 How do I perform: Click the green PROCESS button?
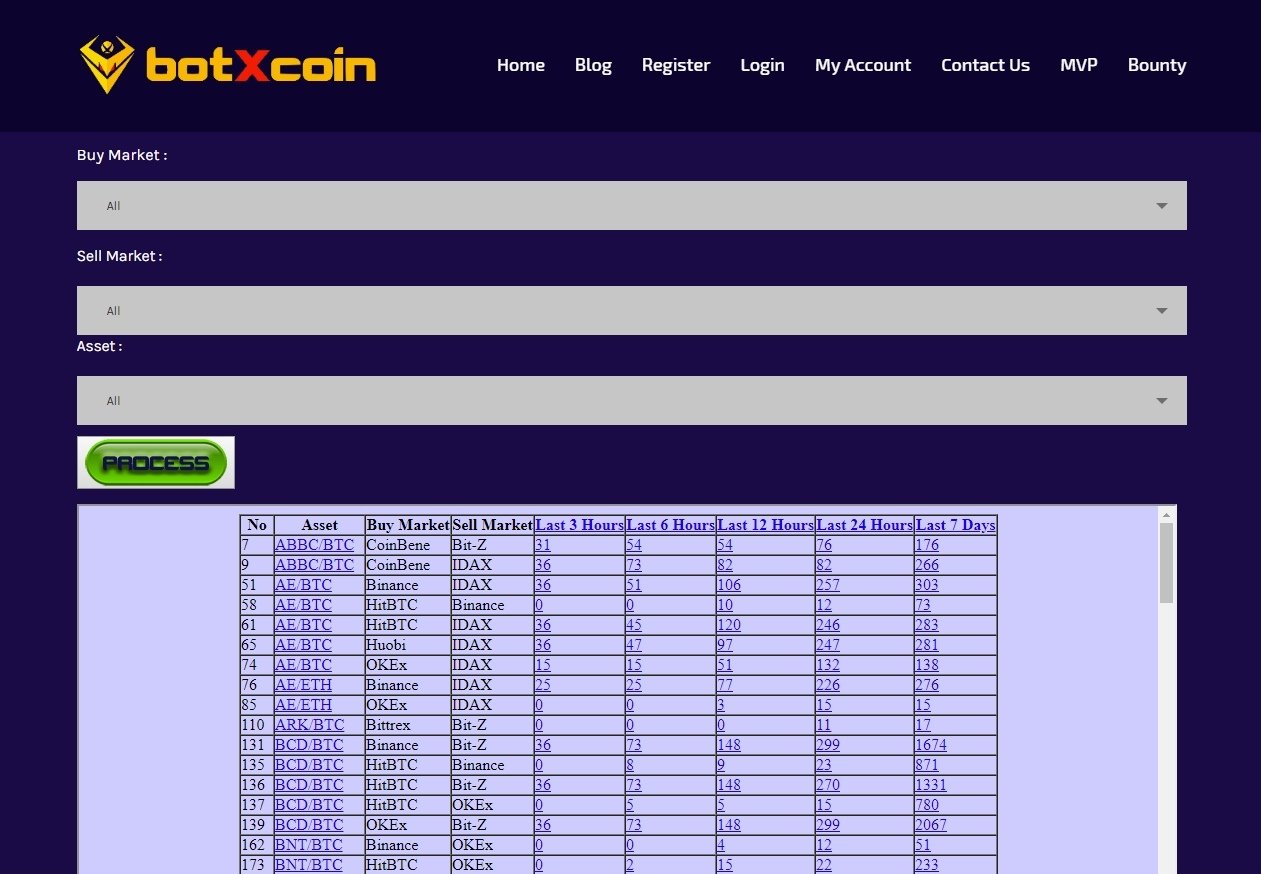(156, 463)
